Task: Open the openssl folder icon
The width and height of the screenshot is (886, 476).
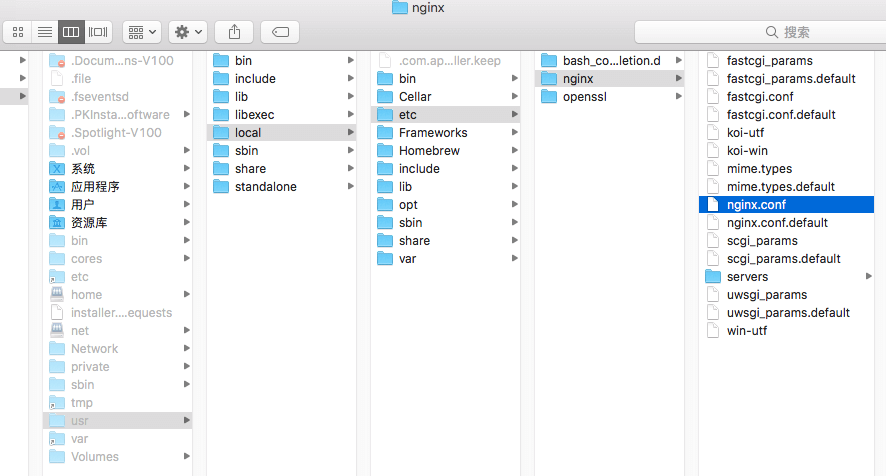Action: (x=549, y=97)
